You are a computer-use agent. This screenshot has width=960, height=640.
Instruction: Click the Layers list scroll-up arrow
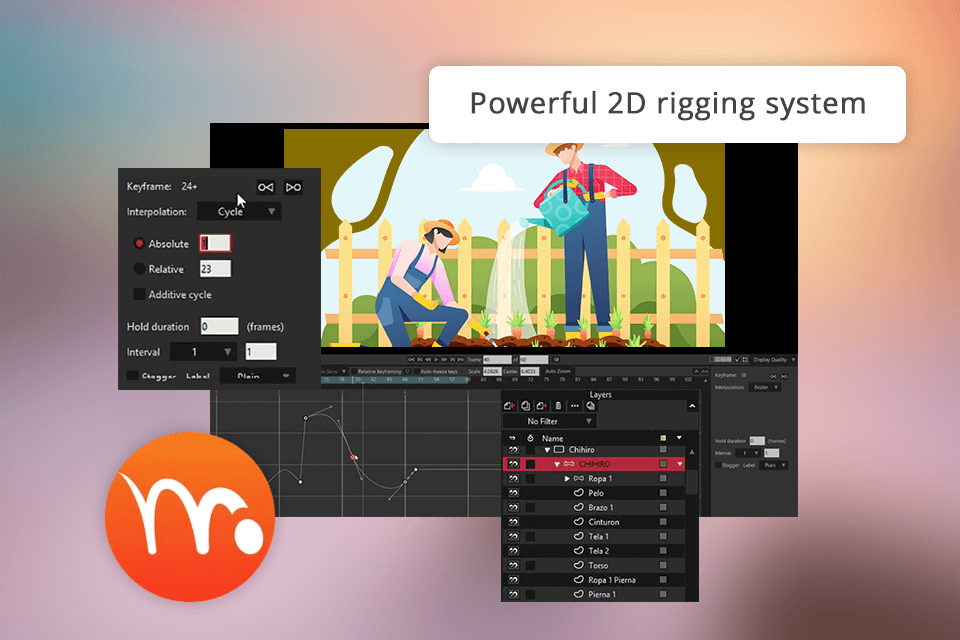coord(692,452)
